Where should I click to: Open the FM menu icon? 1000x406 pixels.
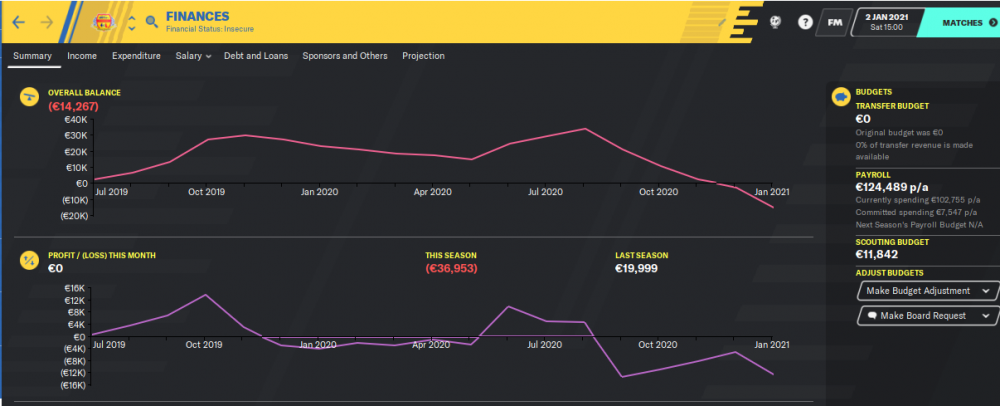[x=834, y=22]
